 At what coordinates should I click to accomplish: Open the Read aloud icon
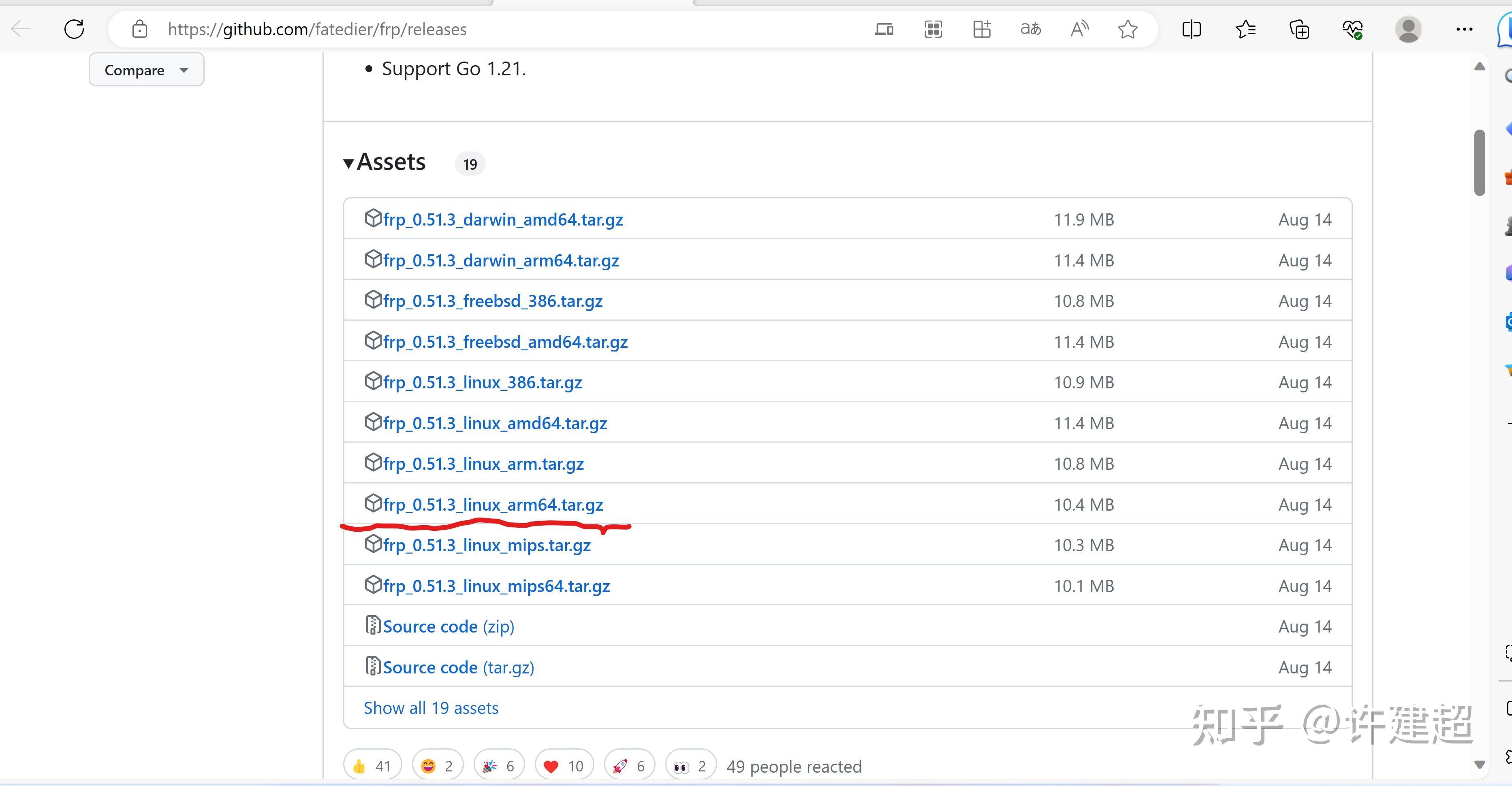click(x=1079, y=29)
